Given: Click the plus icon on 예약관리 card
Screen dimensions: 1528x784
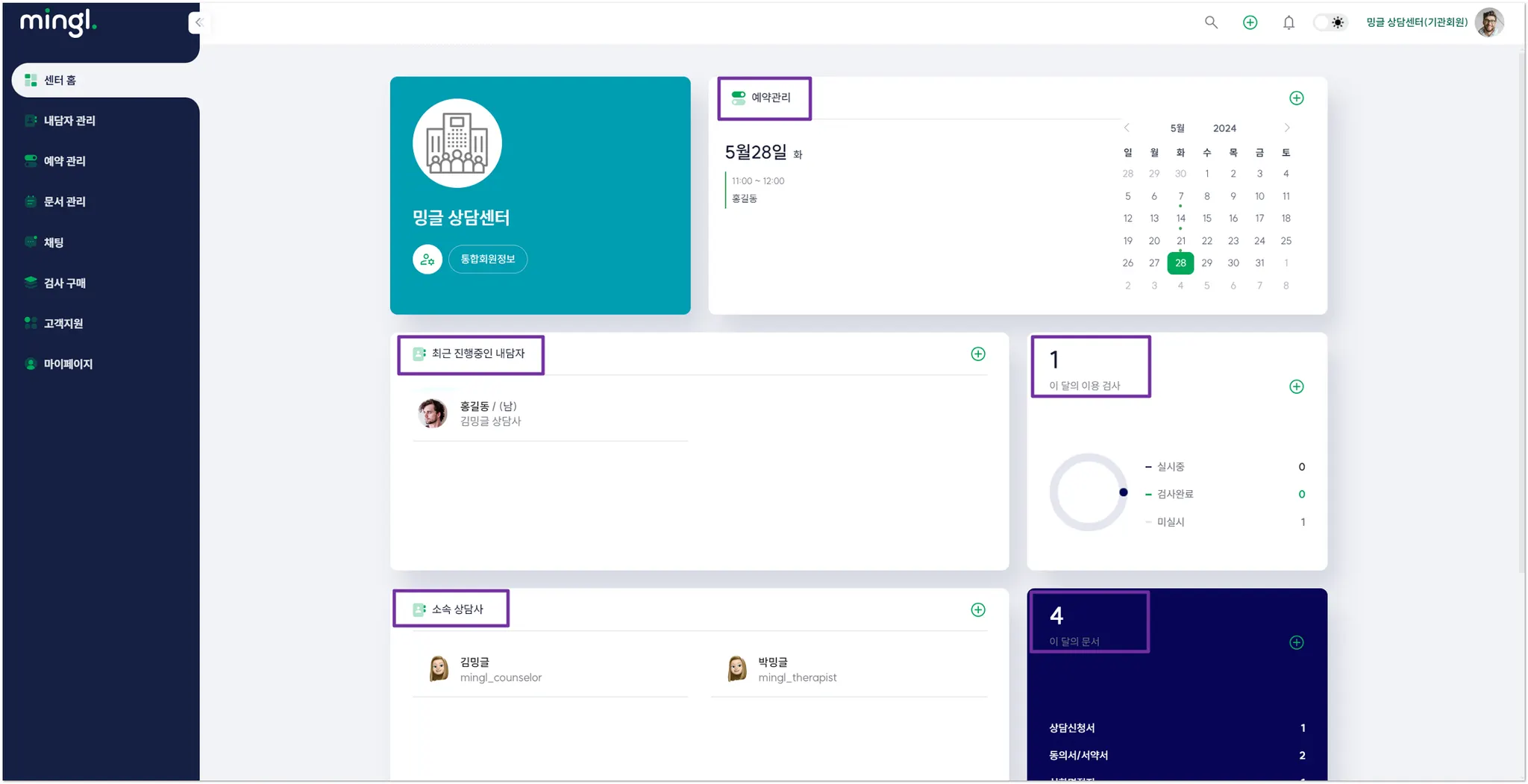Looking at the screenshot, I should [x=1297, y=98].
